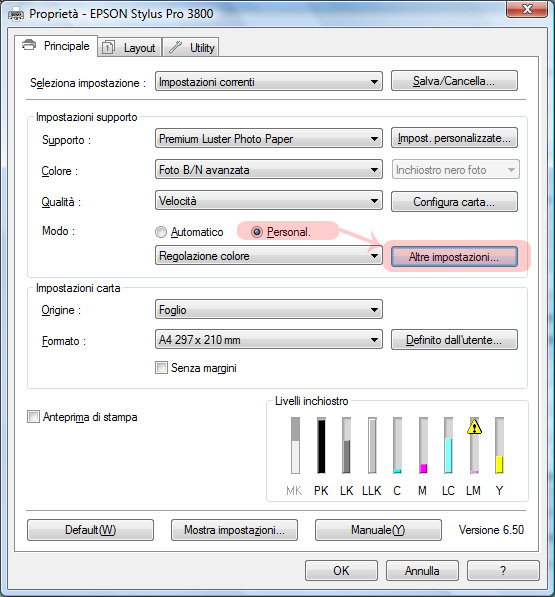
Task: Select the Personal. mode radio button
Action: click(257, 231)
